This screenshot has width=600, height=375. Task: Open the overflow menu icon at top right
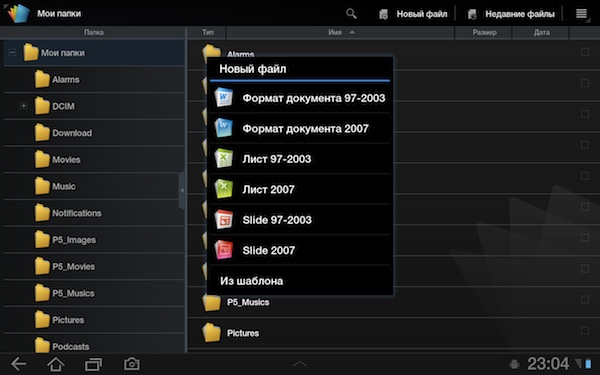582,14
